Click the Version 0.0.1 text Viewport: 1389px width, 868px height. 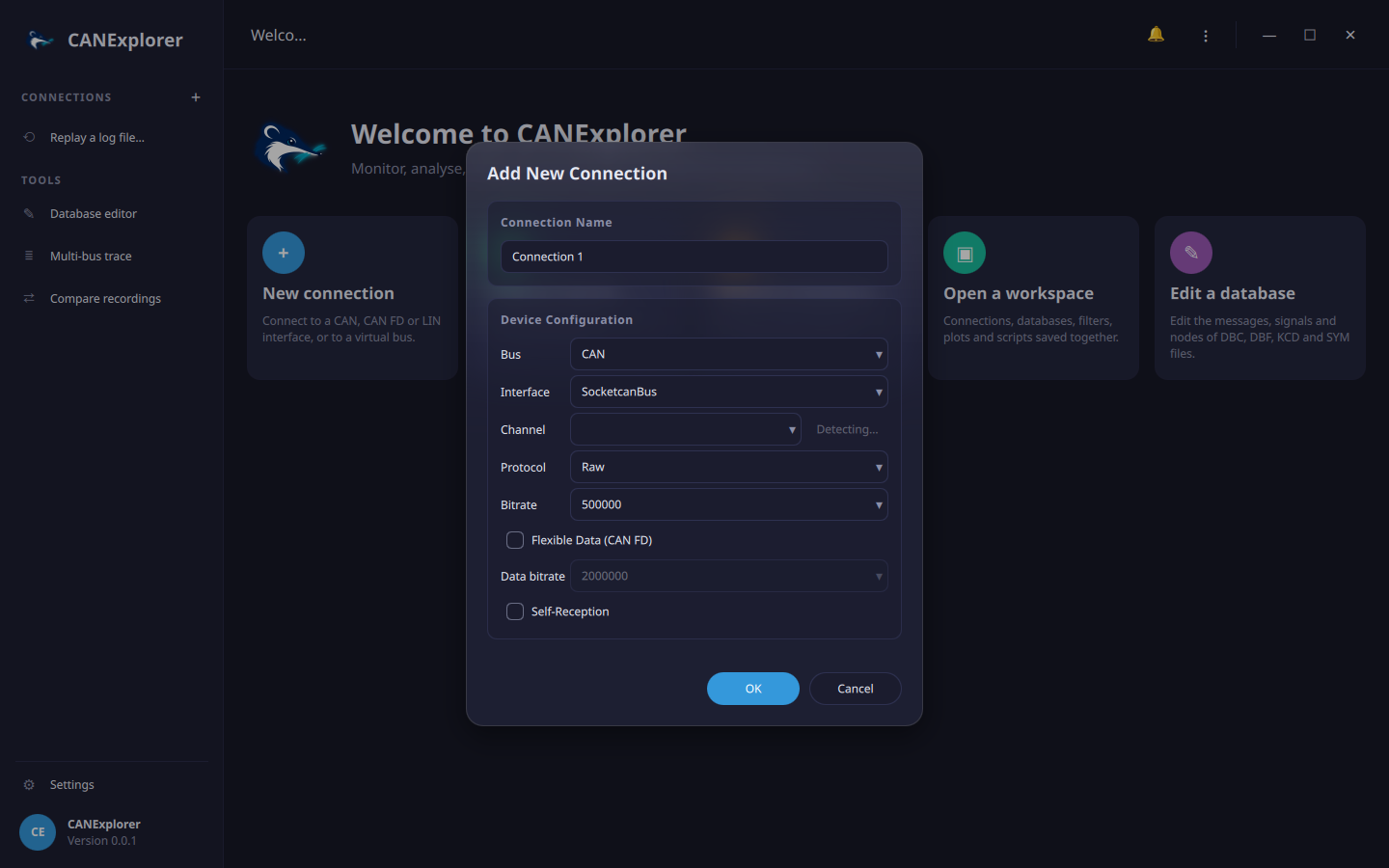[x=102, y=841]
